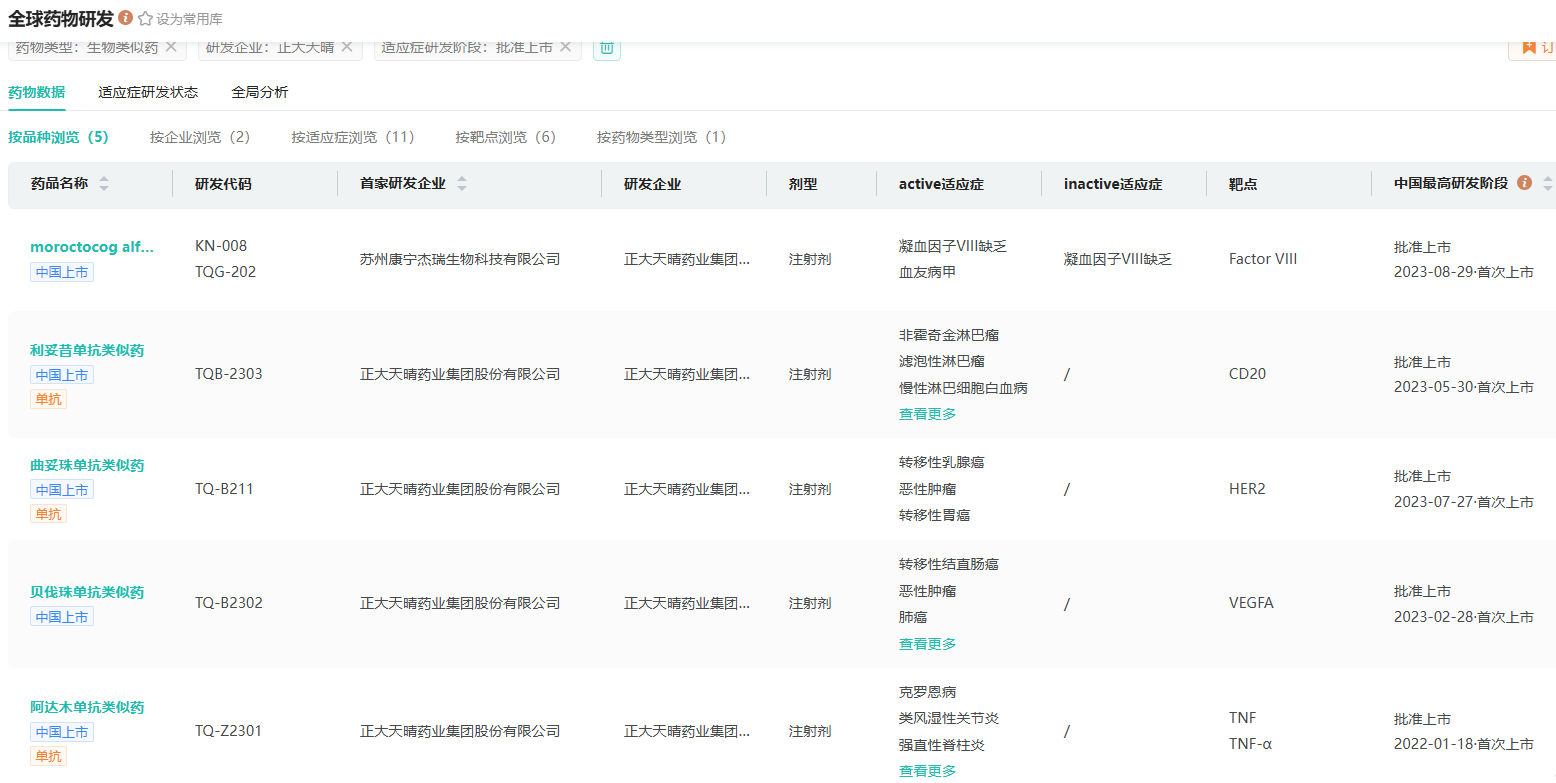Remove the 适应症研发阶段 批准上市 filter tag
The image size is (1556, 783).
point(565,47)
